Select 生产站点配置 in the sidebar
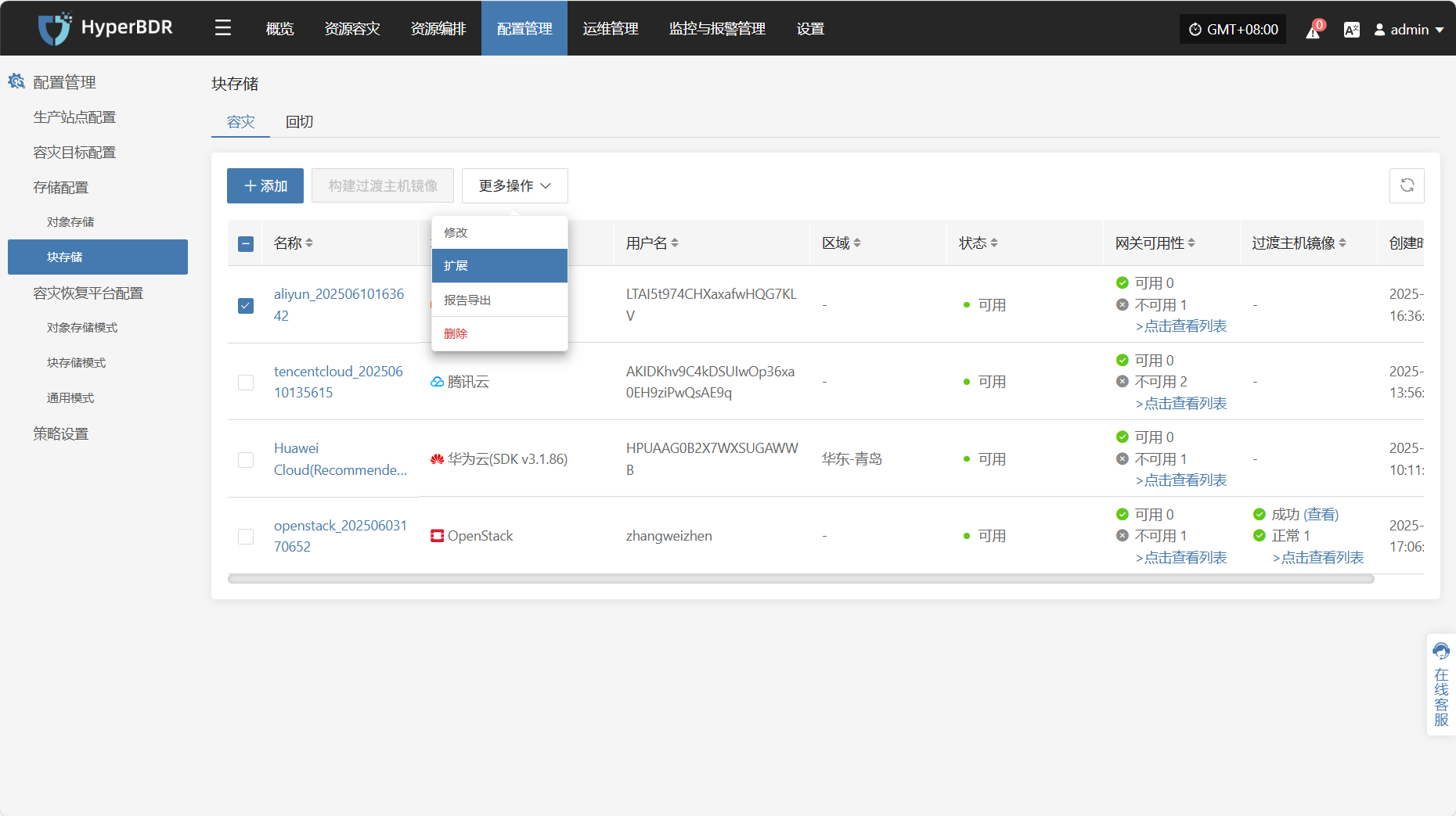 (74, 117)
